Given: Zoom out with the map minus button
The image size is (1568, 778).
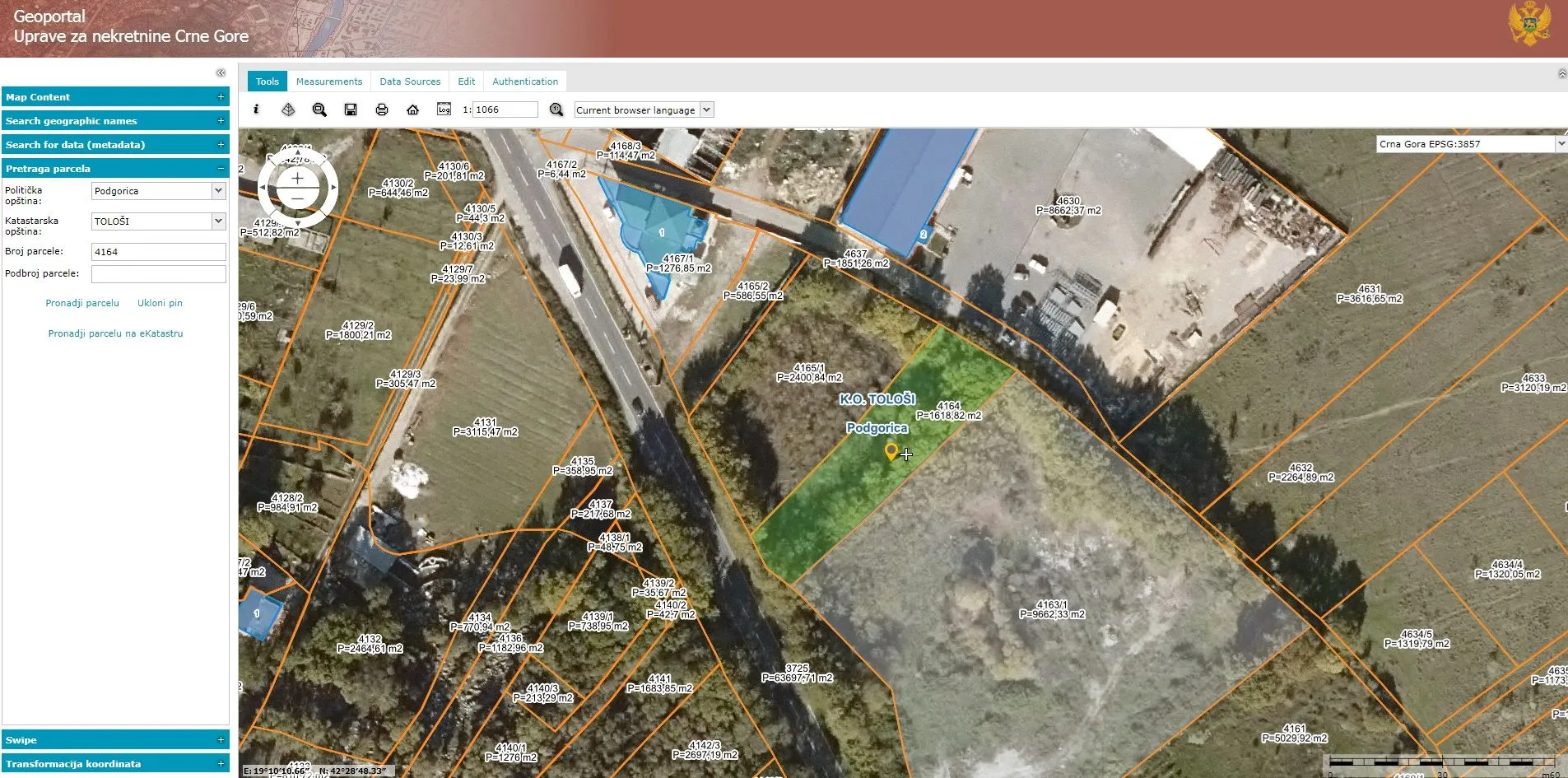Looking at the screenshot, I should (x=298, y=198).
